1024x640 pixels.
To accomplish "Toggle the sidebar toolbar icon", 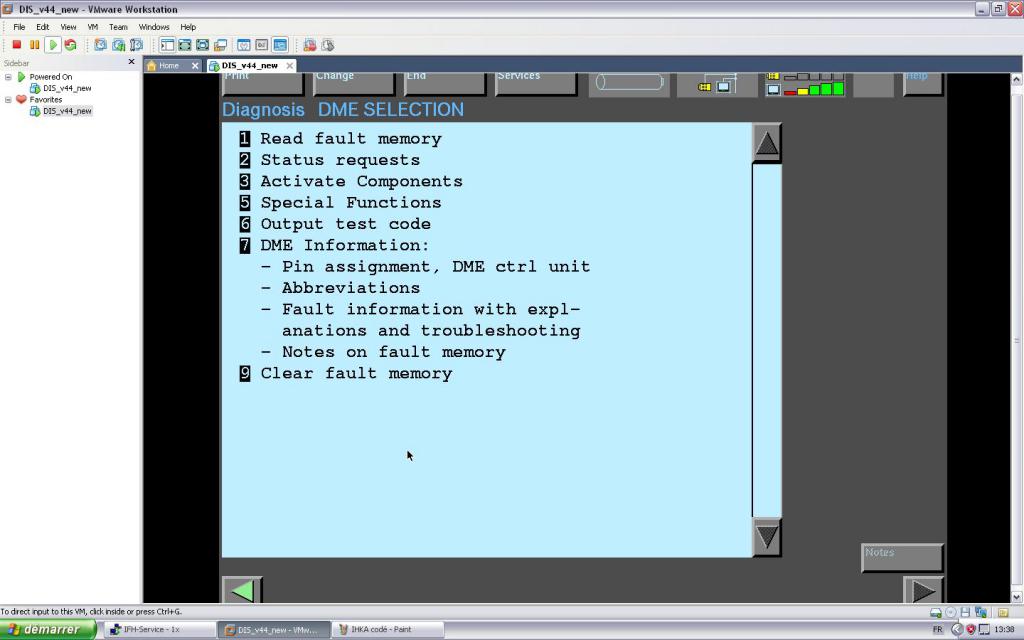I will 167,45.
